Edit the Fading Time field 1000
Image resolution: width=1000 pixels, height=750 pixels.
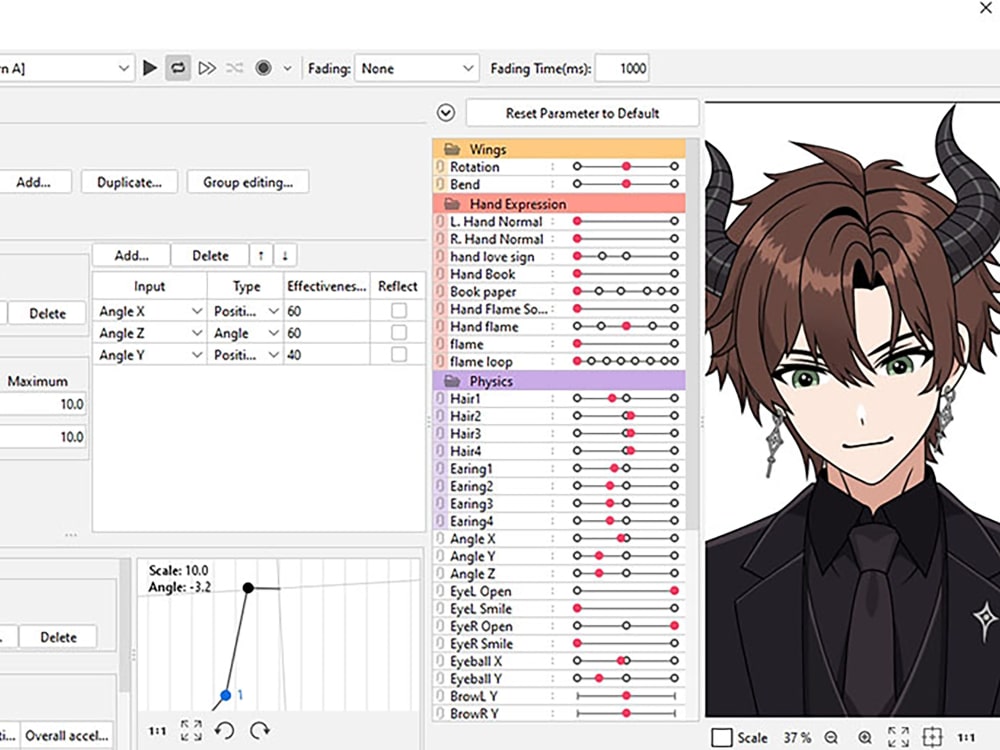[x=622, y=68]
